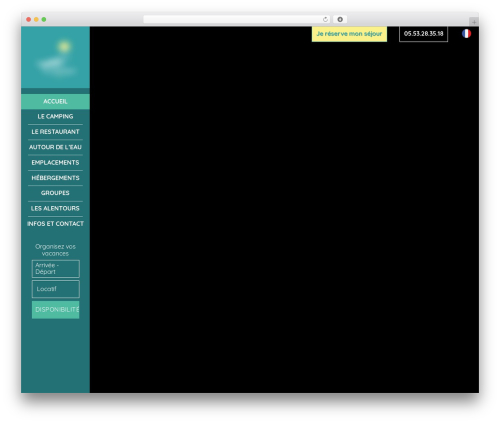Screen dimensions: 500x423
Task: Select the Arrivée - Départ date field
Action: point(56,269)
